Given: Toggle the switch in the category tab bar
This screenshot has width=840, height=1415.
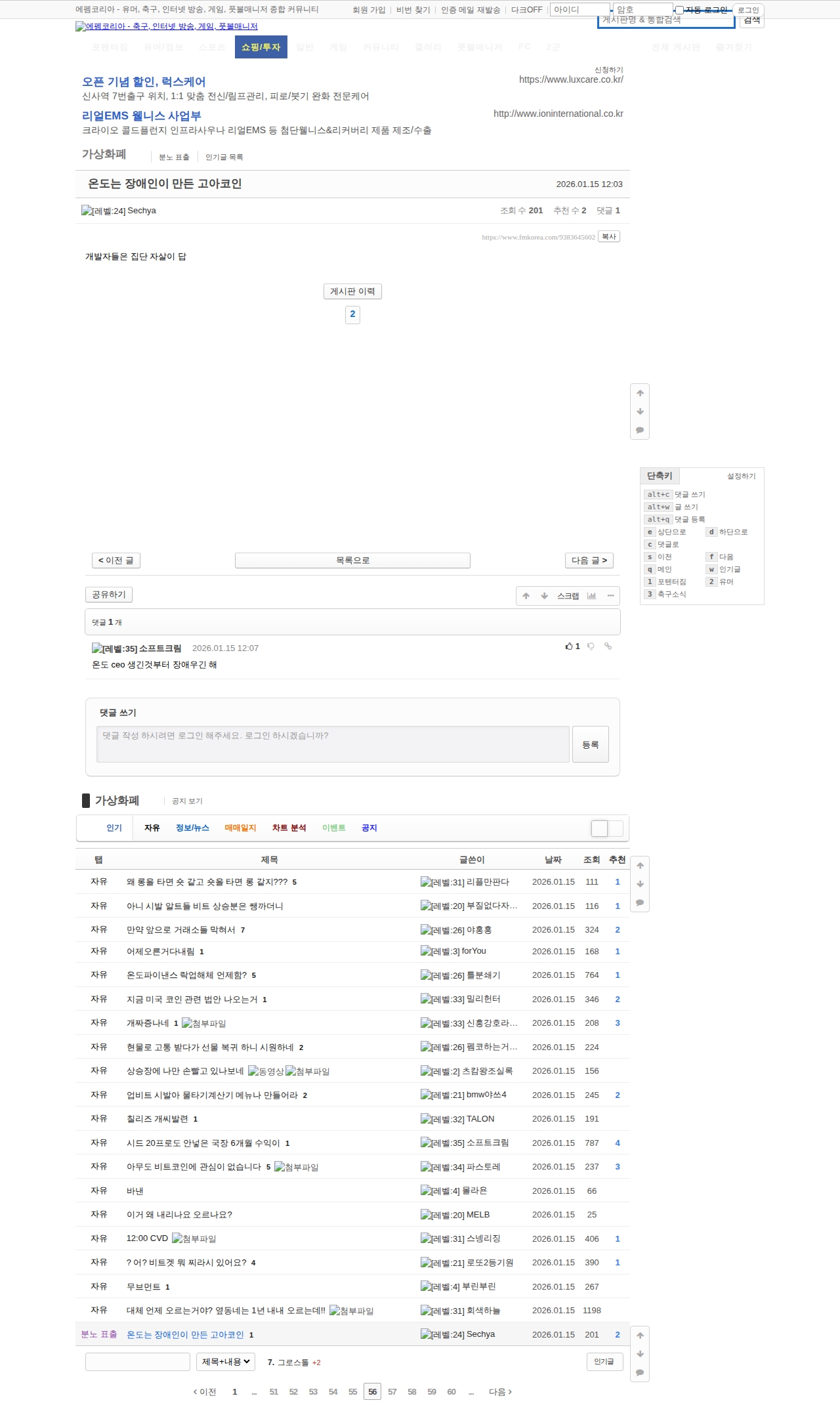Looking at the screenshot, I should click(x=607, y=828).
